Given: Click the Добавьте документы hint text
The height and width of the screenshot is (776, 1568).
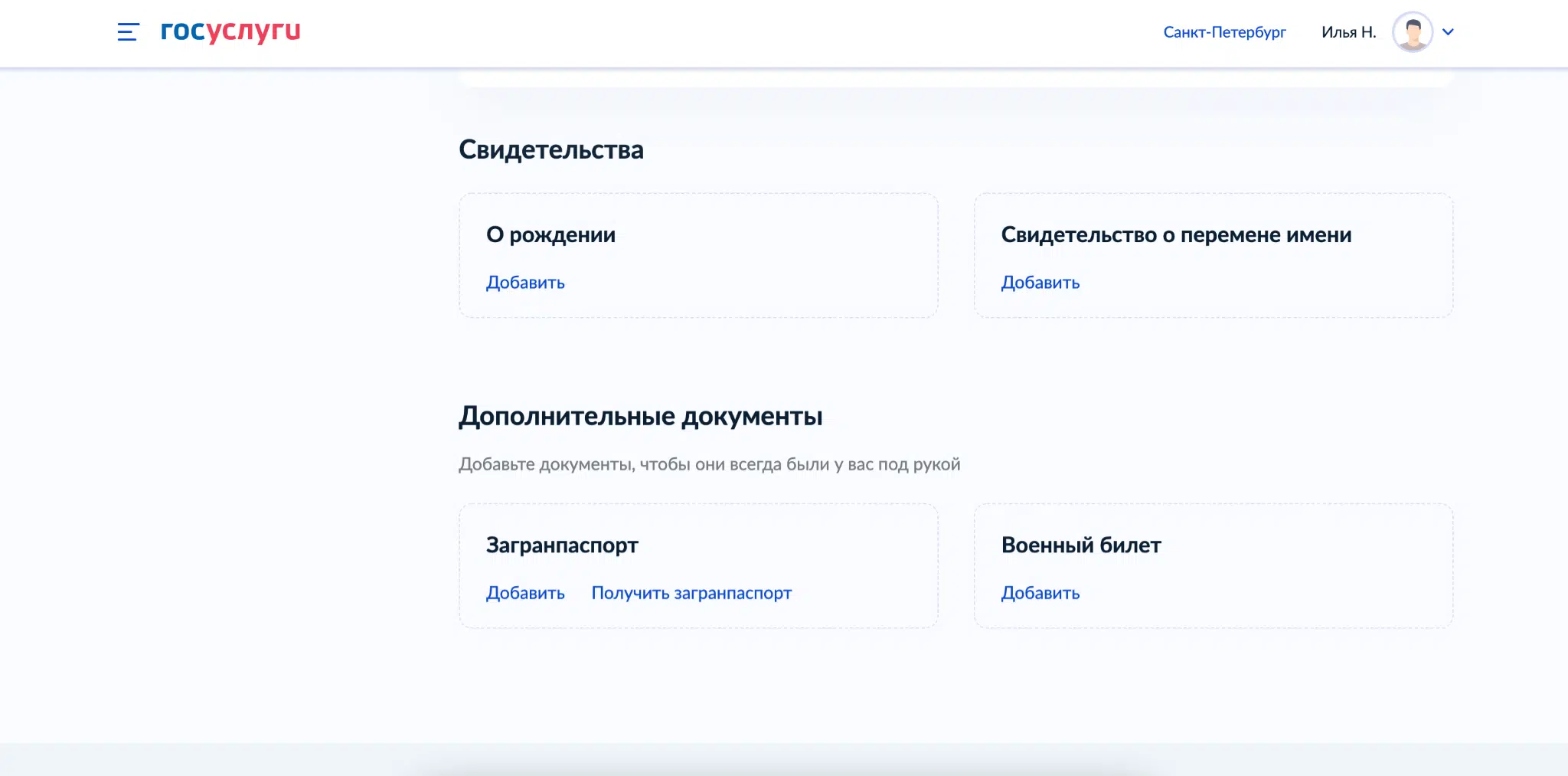Looking at the screenshot, I should tap(709, 464).
